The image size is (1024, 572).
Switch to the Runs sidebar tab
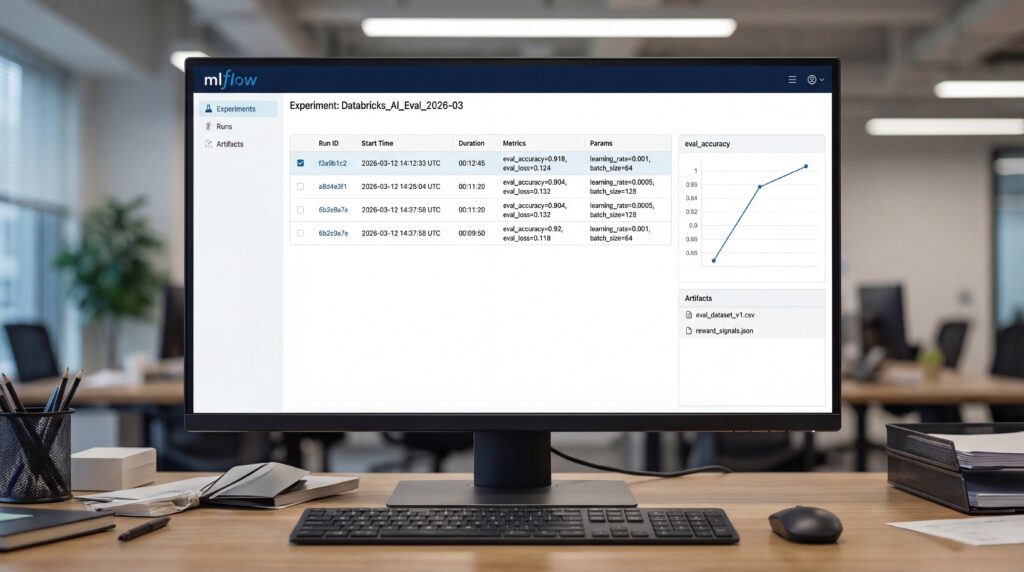[224, 127]
